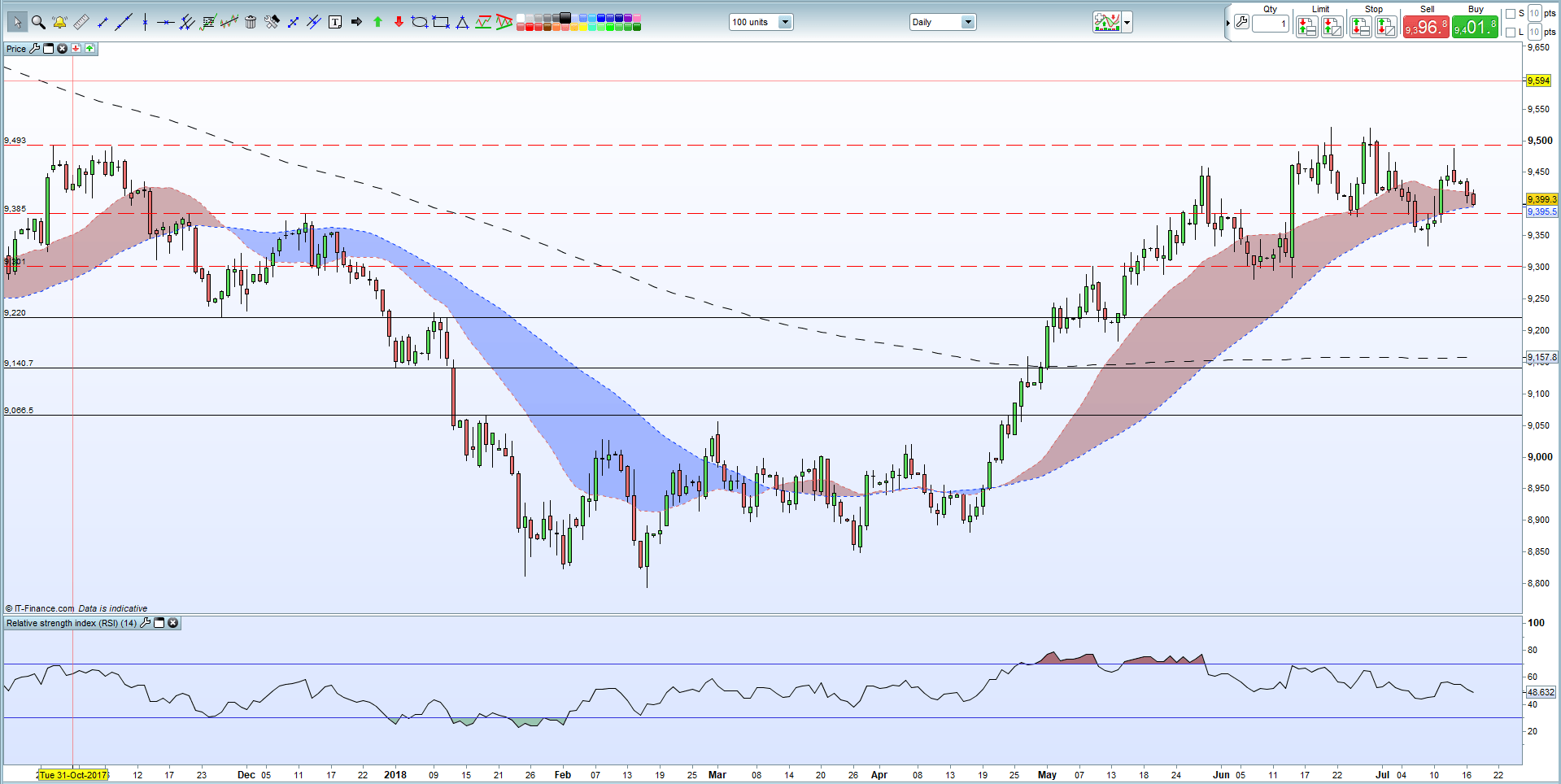Select the vertical line tool
The image size is (1561, 784).
[145, 22]
